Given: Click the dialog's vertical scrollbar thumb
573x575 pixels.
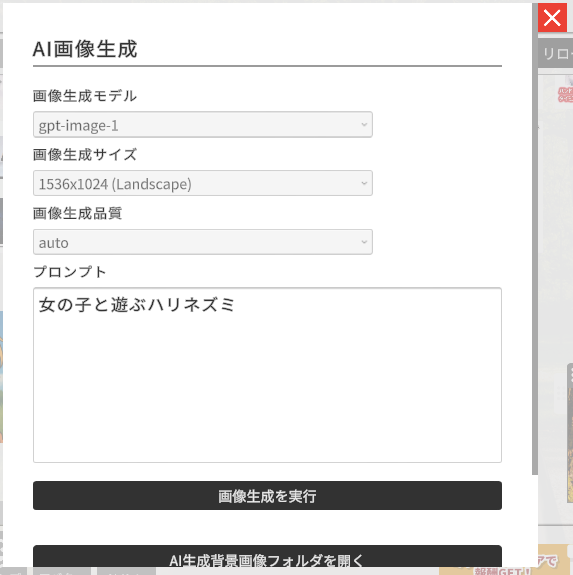Looking at the screenshot, I should point(535,238).
